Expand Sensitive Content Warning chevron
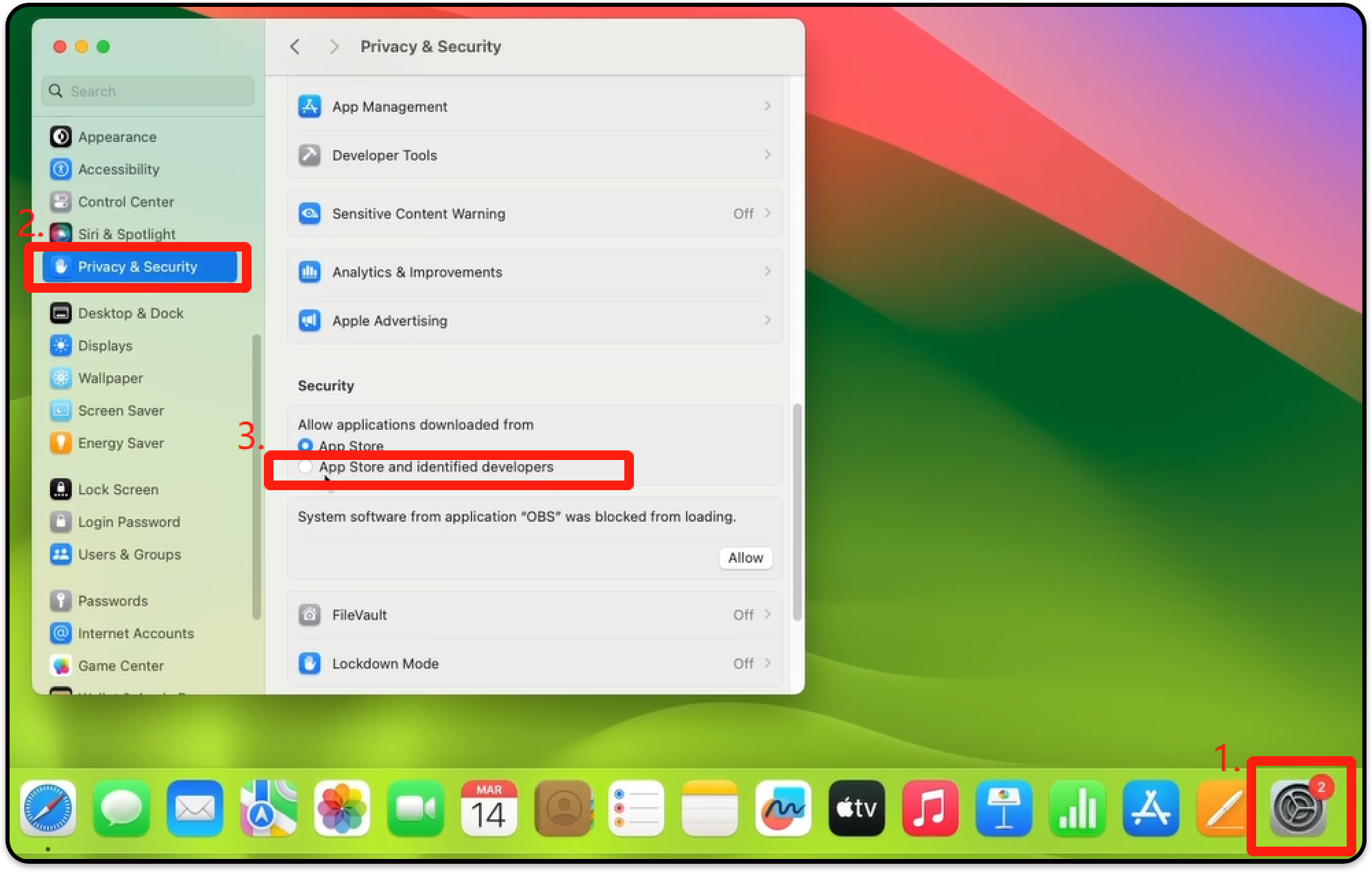The height and width of the screenshot is (872, 1372). tap(768, 213)
